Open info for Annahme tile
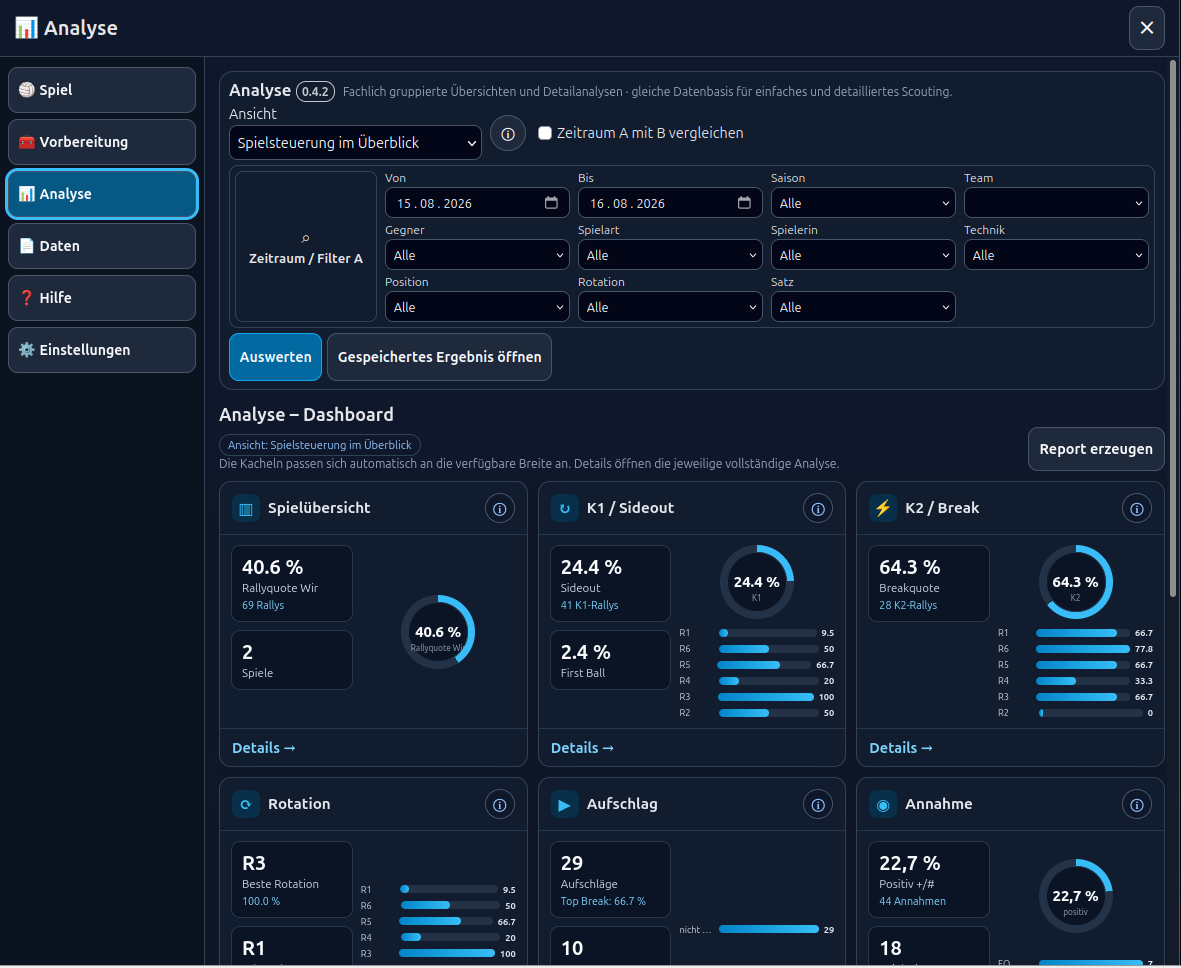The image size is (1181, 968). tap(1137, 805)
